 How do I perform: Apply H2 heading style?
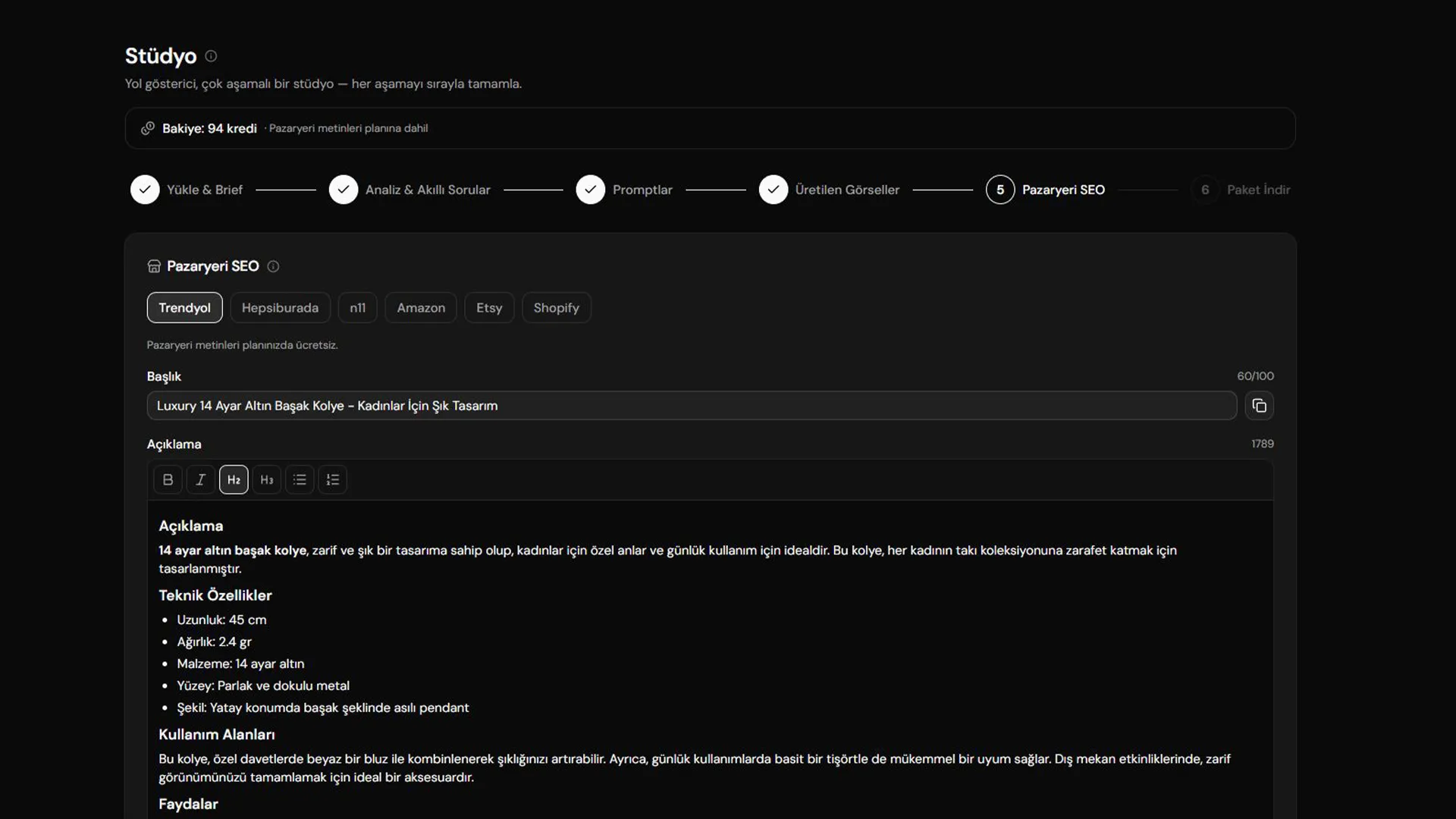tap(234, 479)
